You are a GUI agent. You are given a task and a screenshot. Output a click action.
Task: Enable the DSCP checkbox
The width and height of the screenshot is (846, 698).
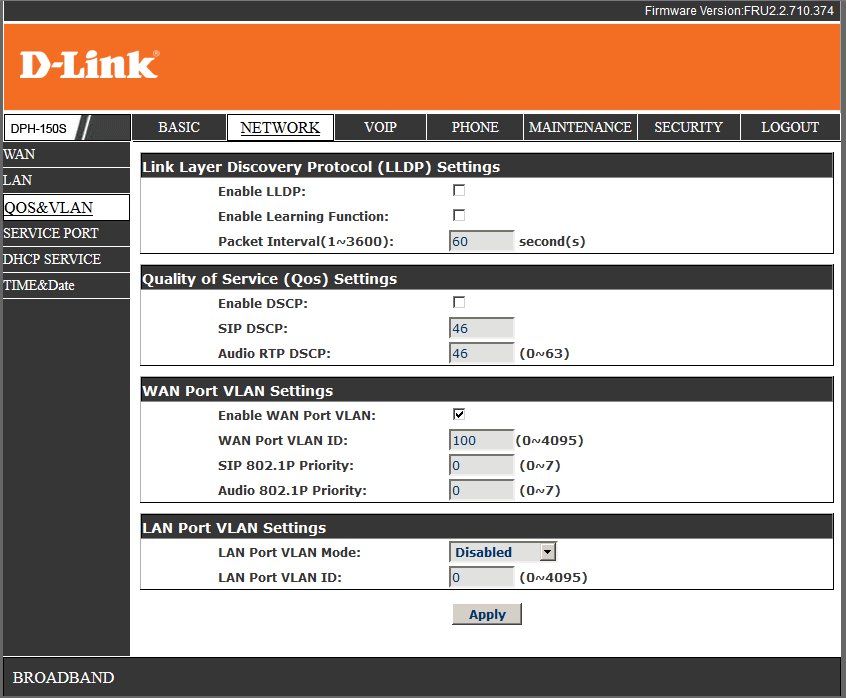tap(459, 302)
